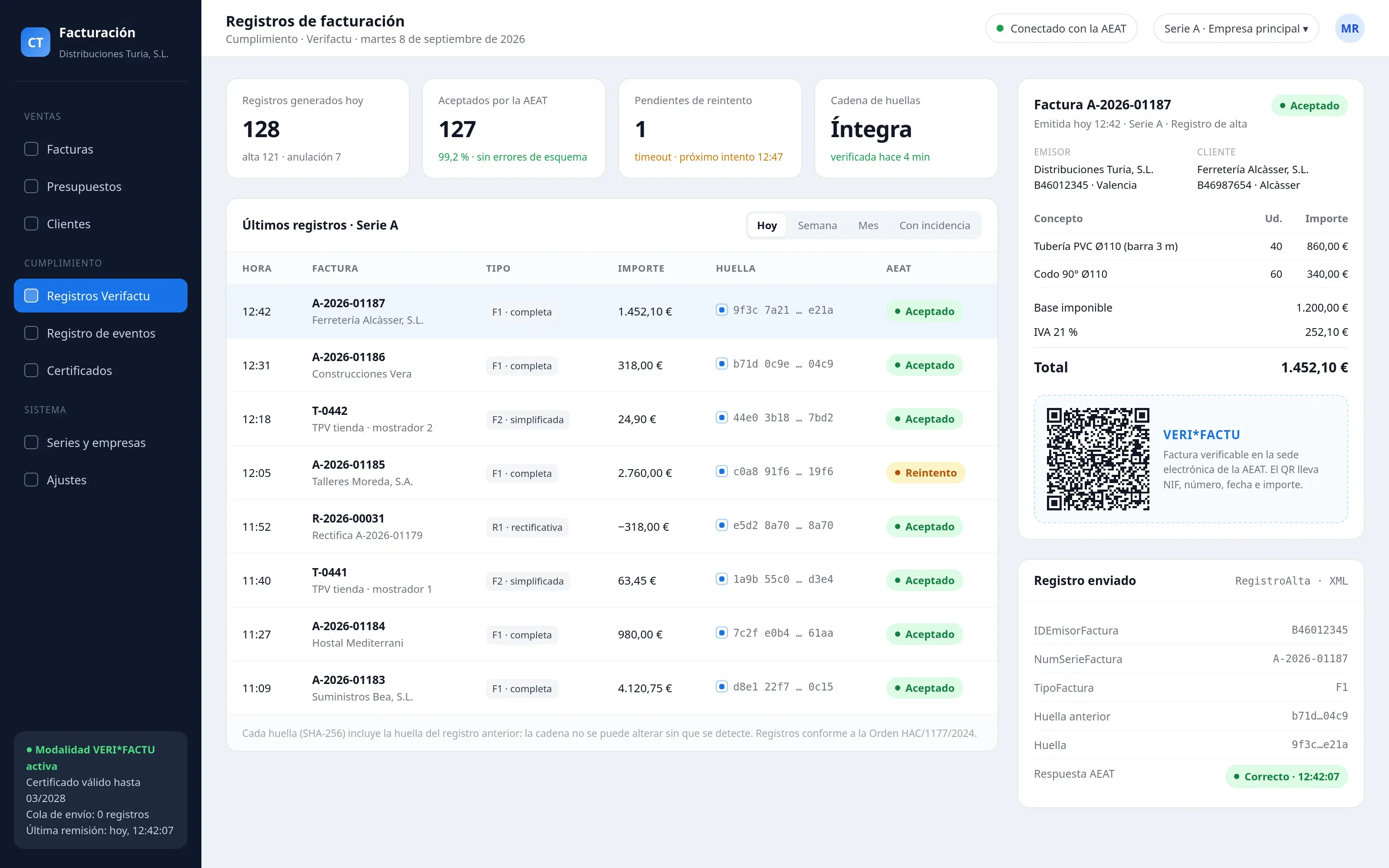
Task: Click the HUELLA column header
Action: point(735,268)
